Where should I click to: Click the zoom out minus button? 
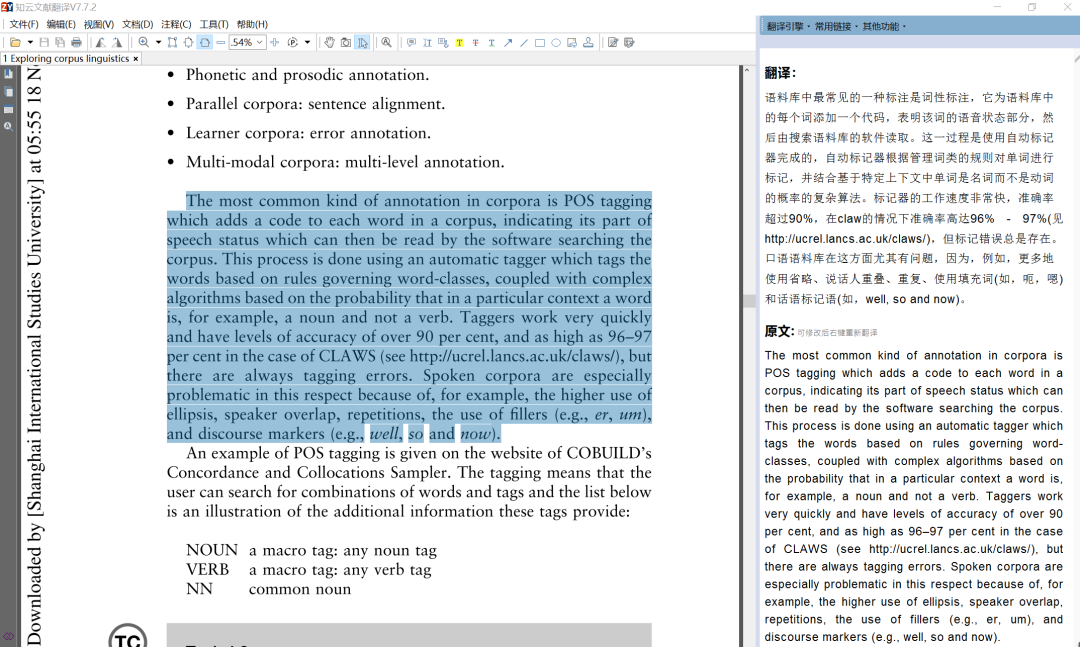click(220, 43)
